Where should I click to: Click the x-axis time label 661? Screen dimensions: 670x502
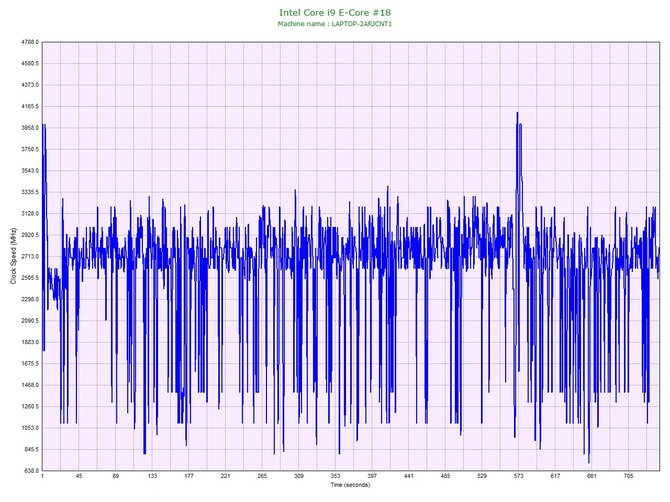click(x=592, y=476)
